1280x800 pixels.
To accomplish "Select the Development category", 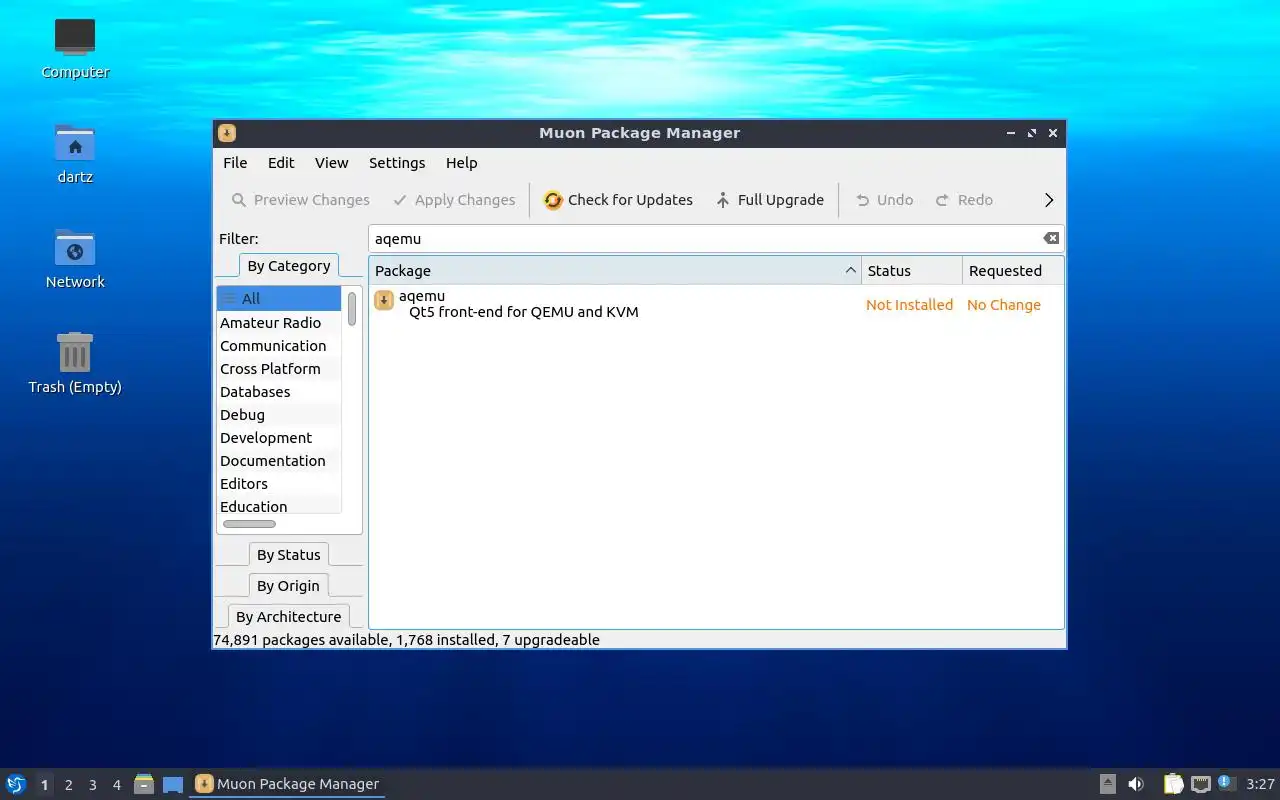I will [279, 438].
